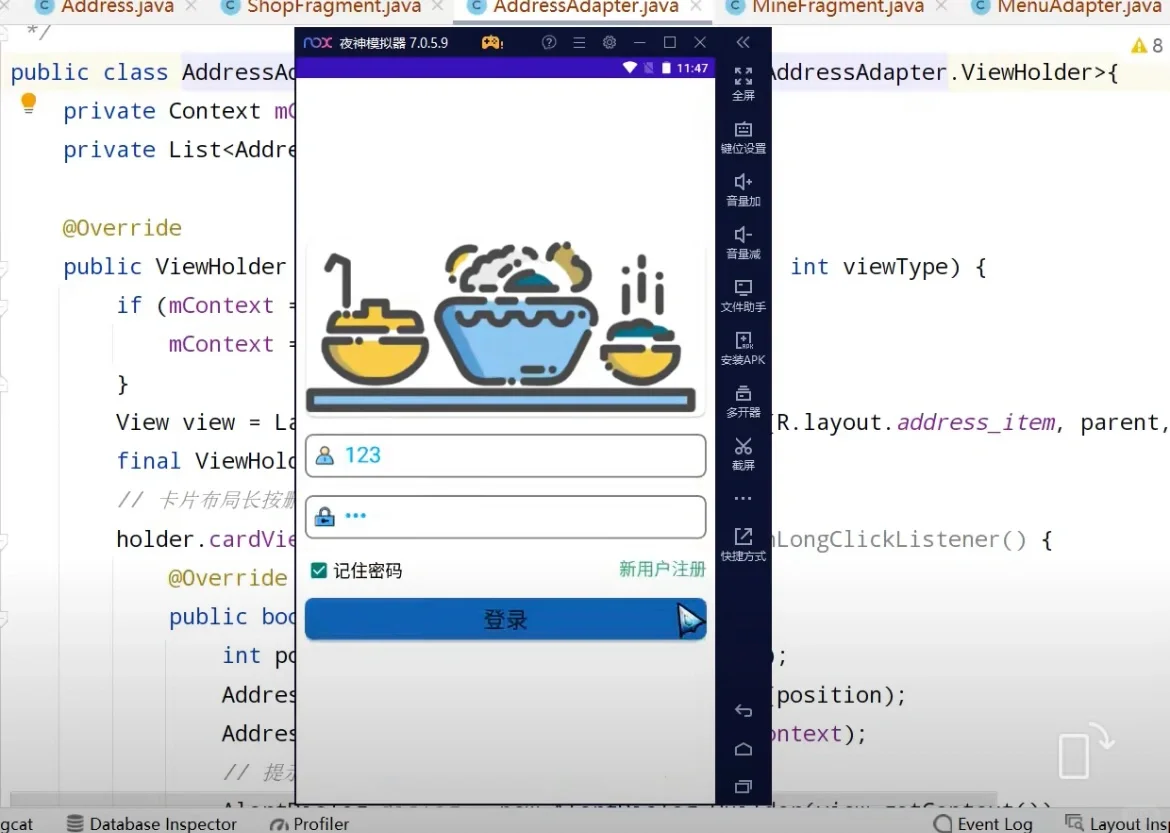Open the key mapping settings in Nox

coord(743,137)
